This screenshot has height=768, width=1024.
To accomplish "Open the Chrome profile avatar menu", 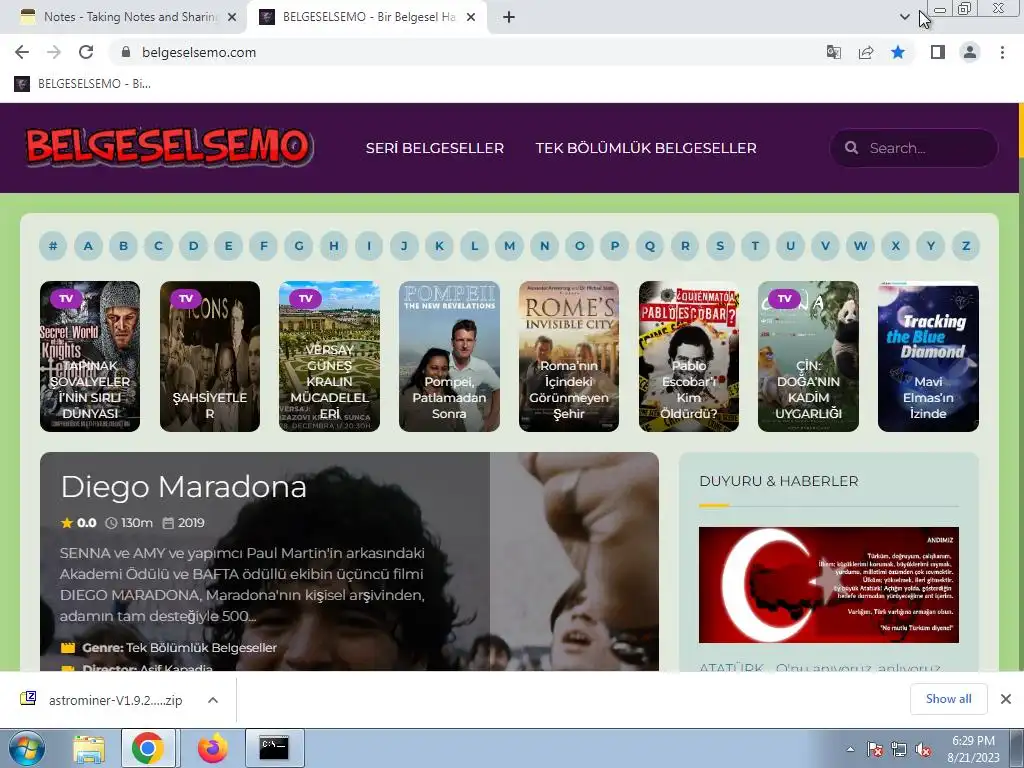I will point(970,52).
